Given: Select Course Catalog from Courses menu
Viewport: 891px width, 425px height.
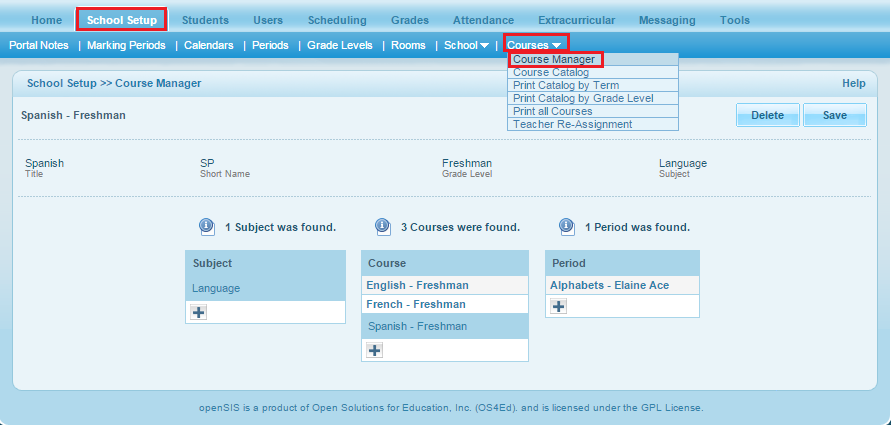Looking at the screenshot, I should click(x=551, y=73).
